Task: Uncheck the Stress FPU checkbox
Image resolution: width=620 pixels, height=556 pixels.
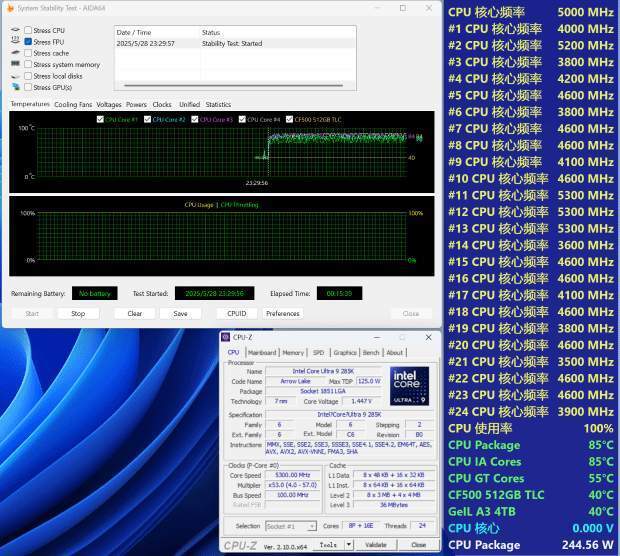Action: pos(28,42)
